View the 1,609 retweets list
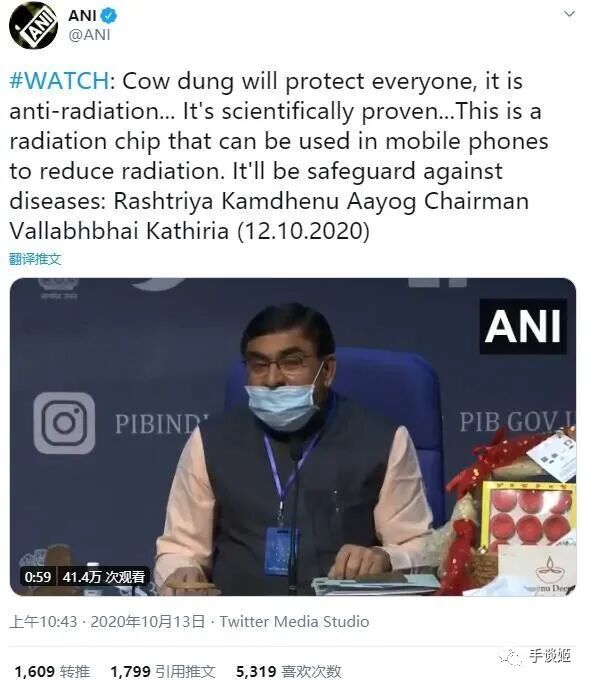589x682 pixels. (53, 671)
